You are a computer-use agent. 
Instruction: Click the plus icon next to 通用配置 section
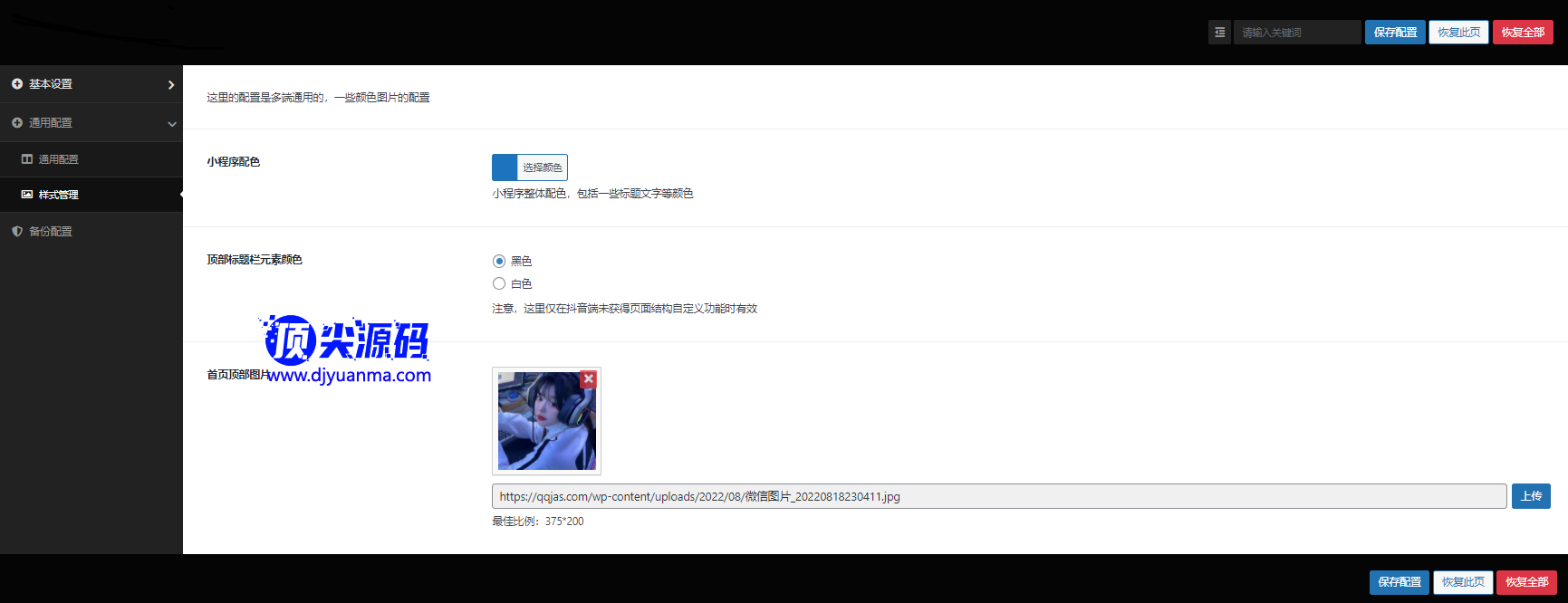(17, 123)
